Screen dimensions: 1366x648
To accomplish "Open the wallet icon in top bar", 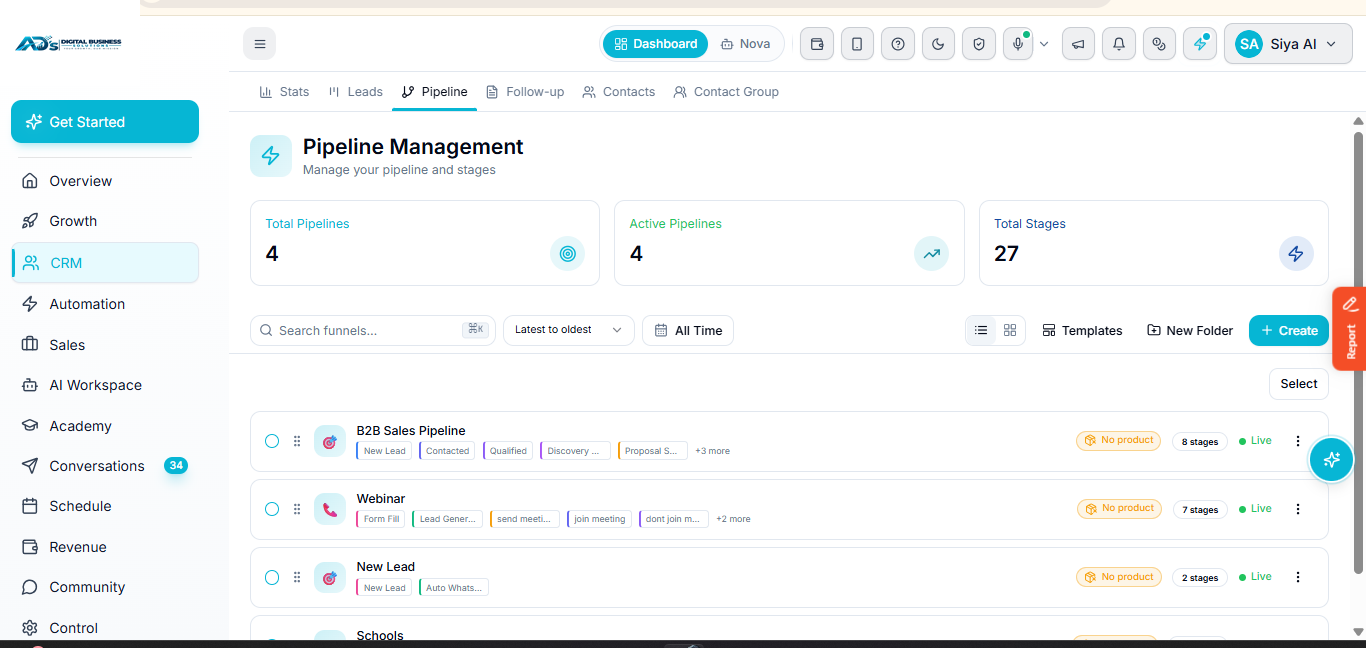I will [817, 44].
